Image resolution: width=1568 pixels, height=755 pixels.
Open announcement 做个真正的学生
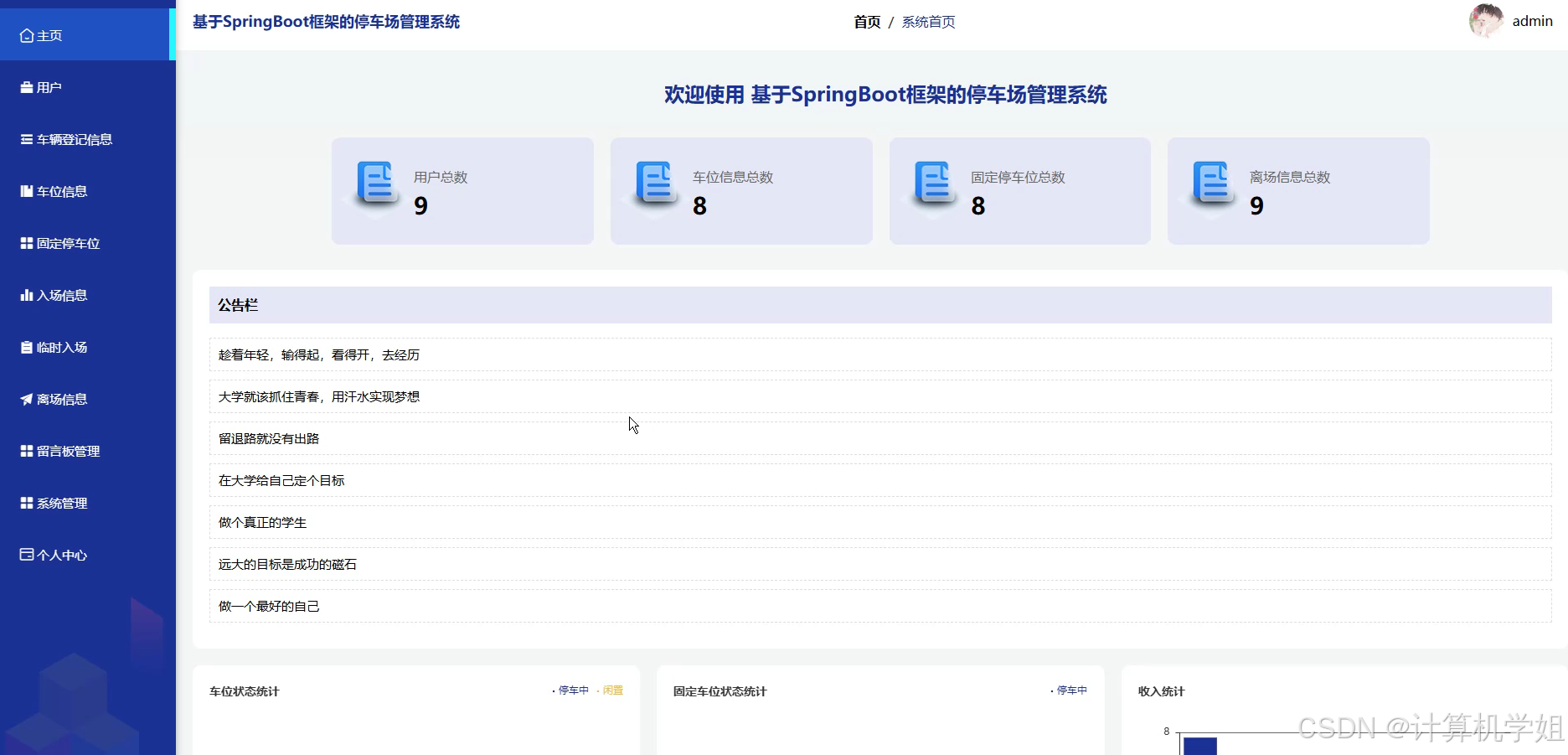tap(880, 522)
